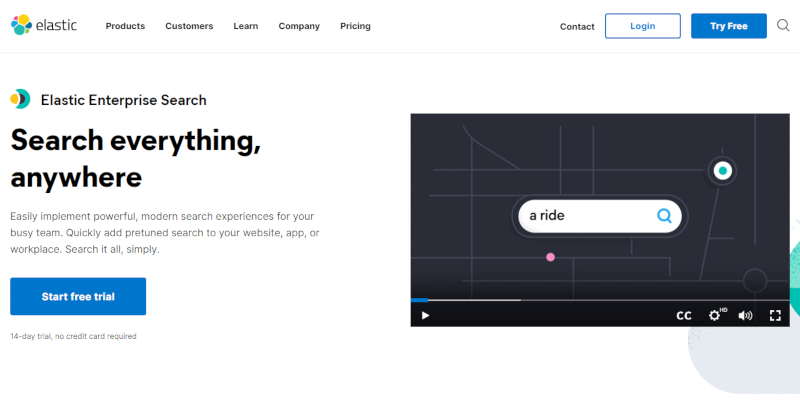The height and width of the screenshot is (400, 800).
Task: Play the video with play button
Action: pyautogui.click(x=425, y=315)
